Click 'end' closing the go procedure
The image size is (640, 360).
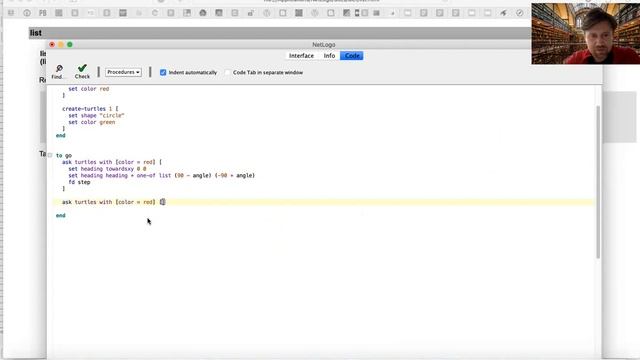click(x=60, y=216)
